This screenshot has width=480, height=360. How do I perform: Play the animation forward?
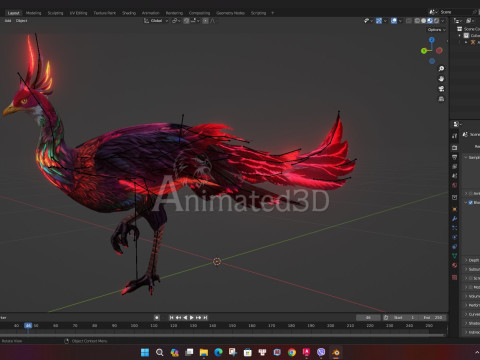(192, 318)
